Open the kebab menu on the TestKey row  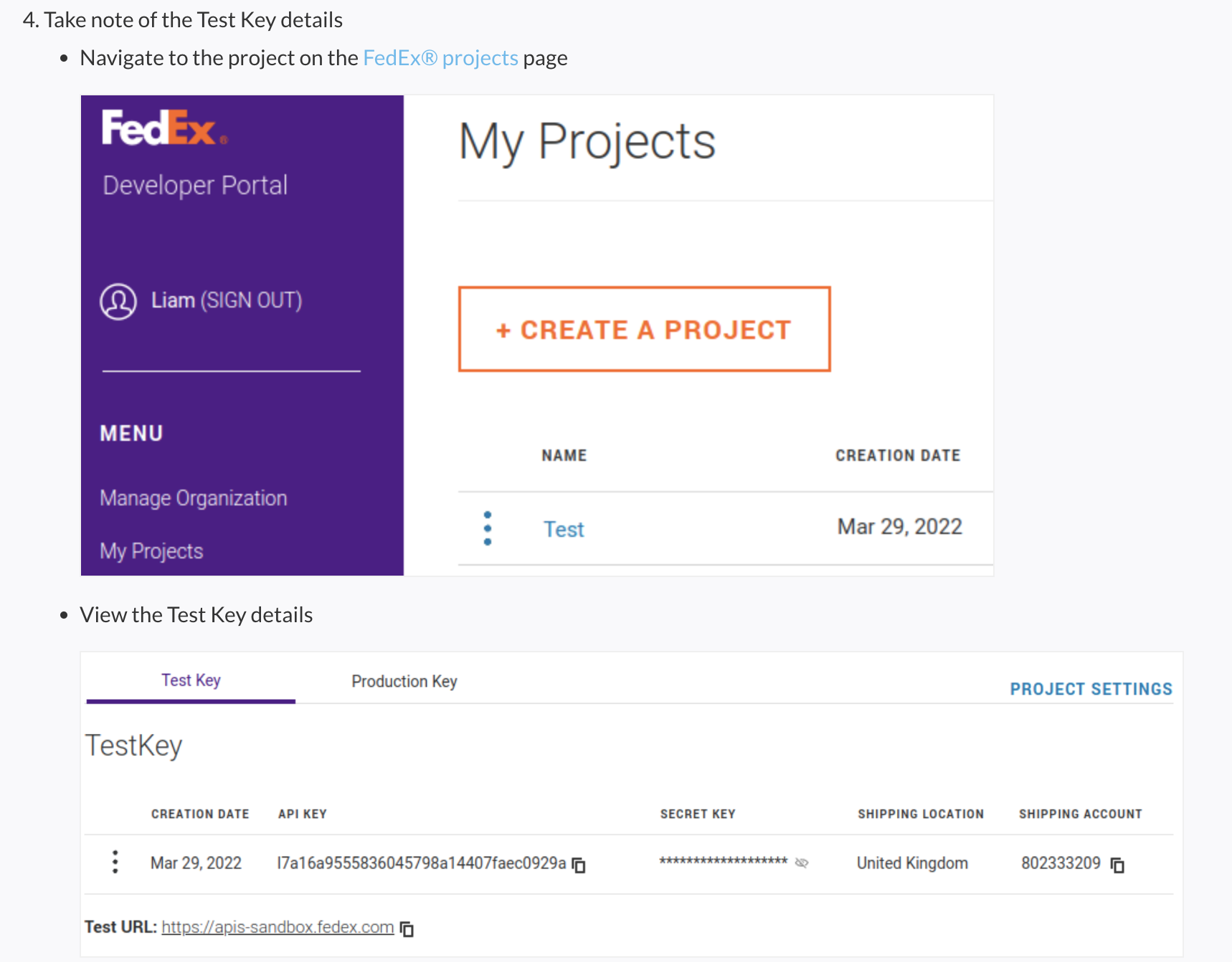coord(115,862)
